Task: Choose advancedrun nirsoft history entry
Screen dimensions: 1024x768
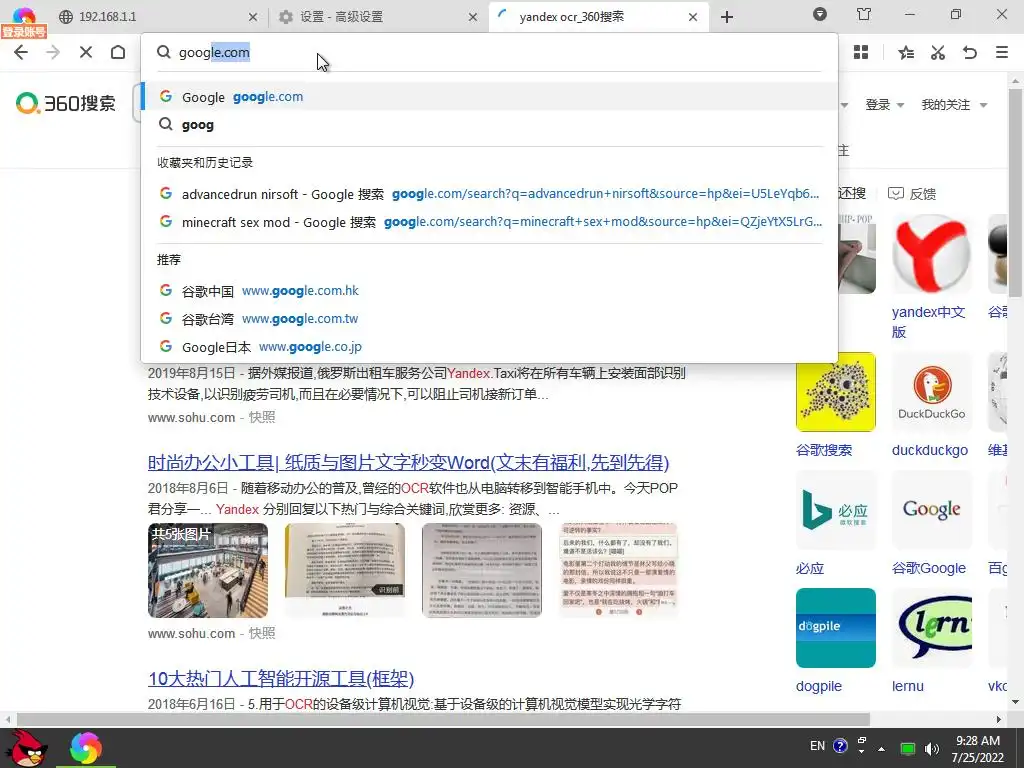Action: click(489, 194)
